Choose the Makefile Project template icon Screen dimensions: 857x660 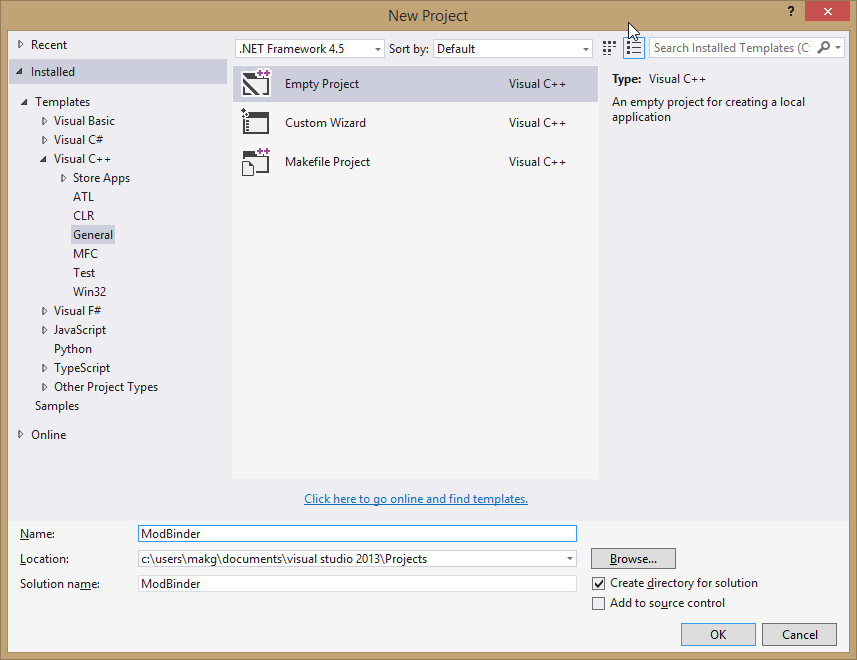(x=256, y=162)
